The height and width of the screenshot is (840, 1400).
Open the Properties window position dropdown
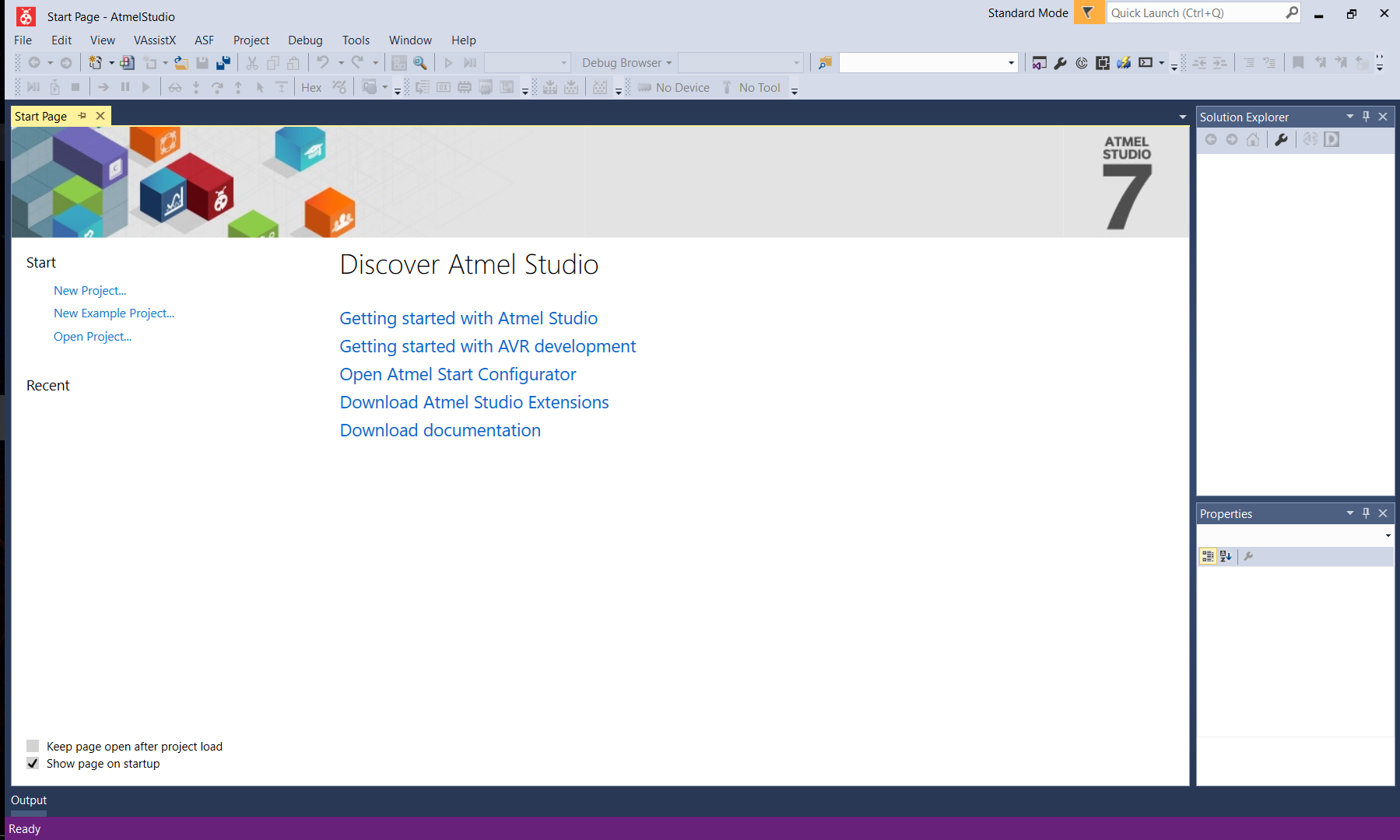coord(1350,513)
